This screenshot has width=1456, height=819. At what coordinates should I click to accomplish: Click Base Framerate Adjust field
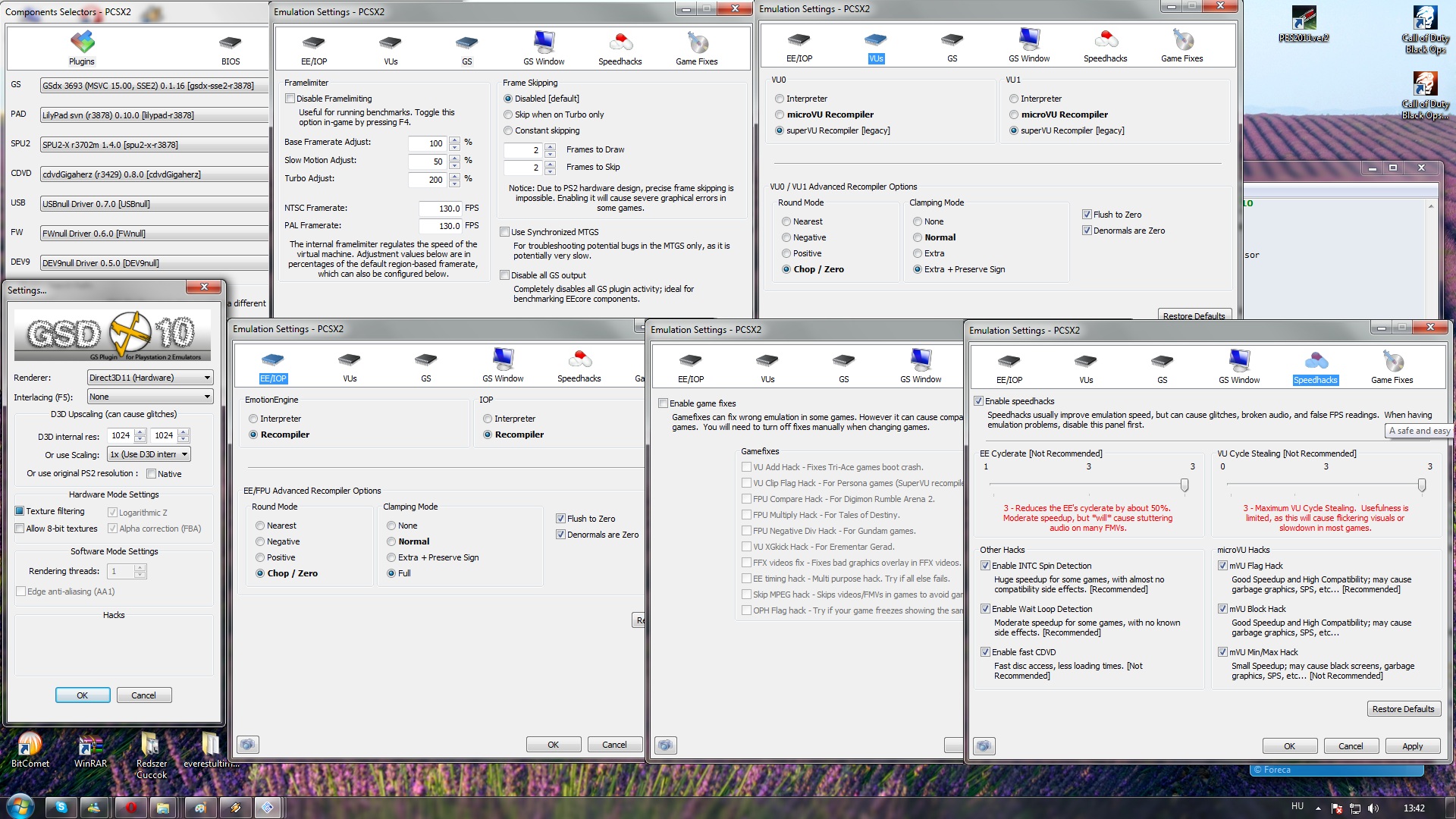[428, 143]
